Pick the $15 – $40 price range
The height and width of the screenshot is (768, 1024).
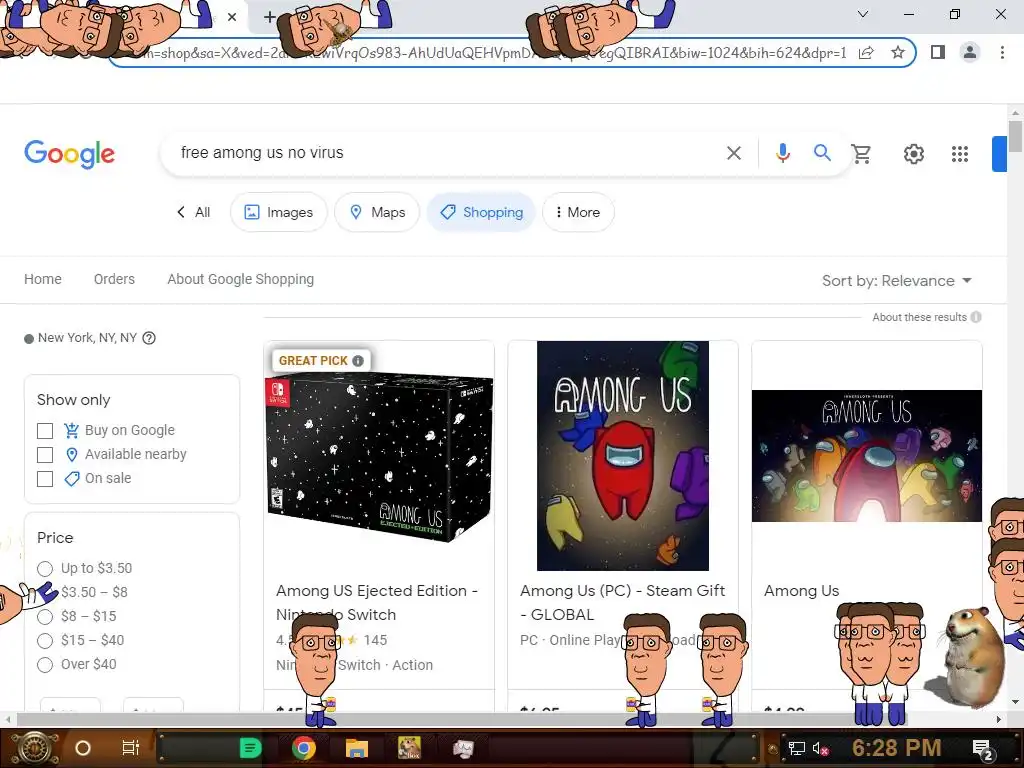tap(45, 641)
